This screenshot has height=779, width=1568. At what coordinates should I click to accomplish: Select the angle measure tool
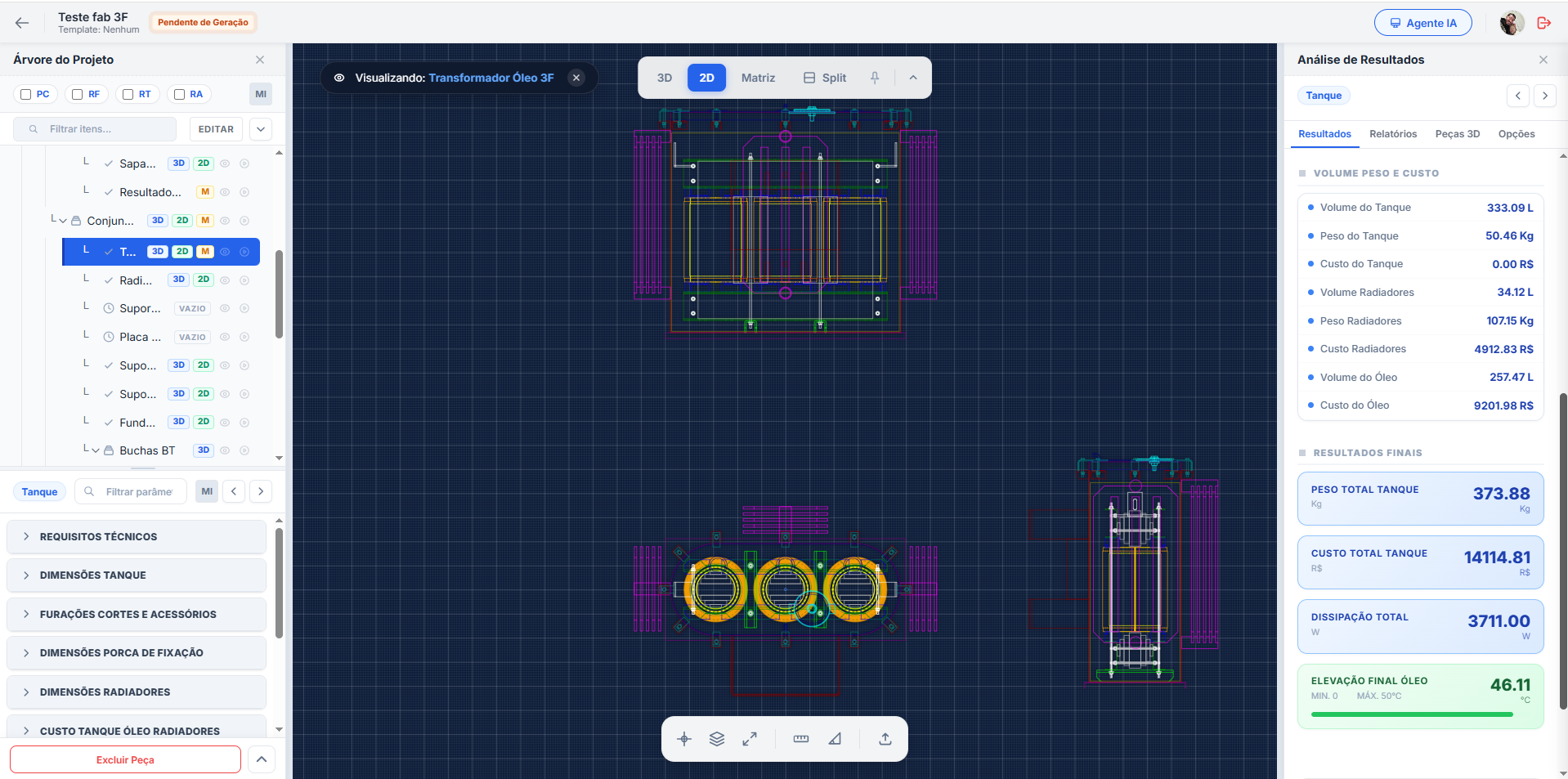tap(835, 739)
